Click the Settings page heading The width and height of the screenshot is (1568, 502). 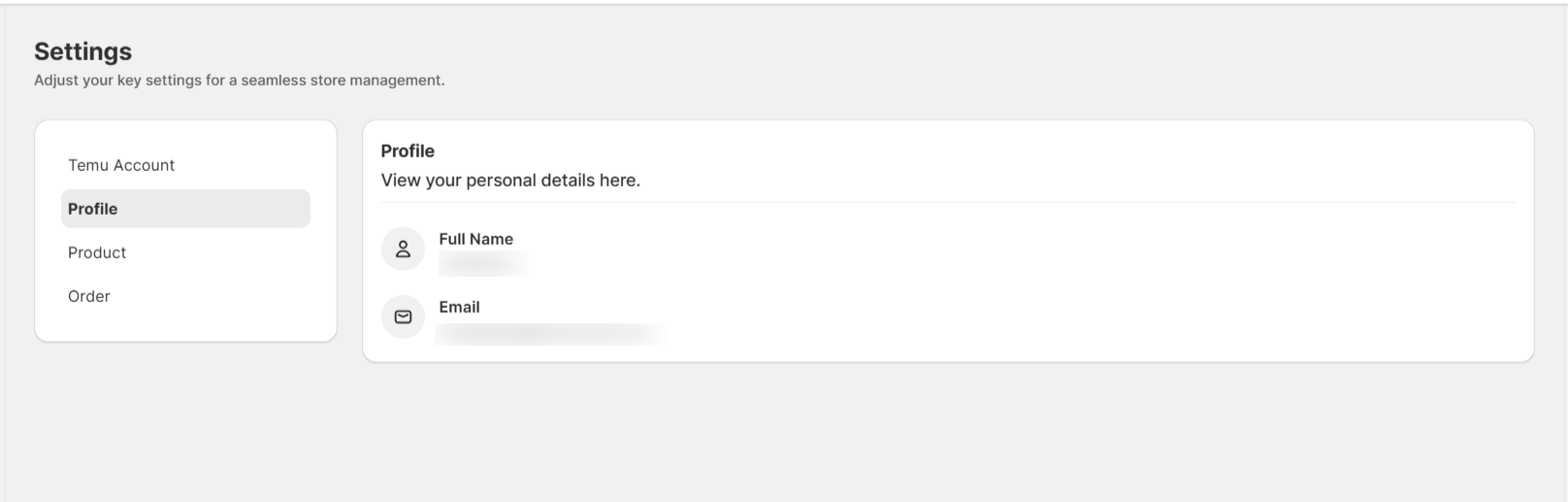[82, 51]
